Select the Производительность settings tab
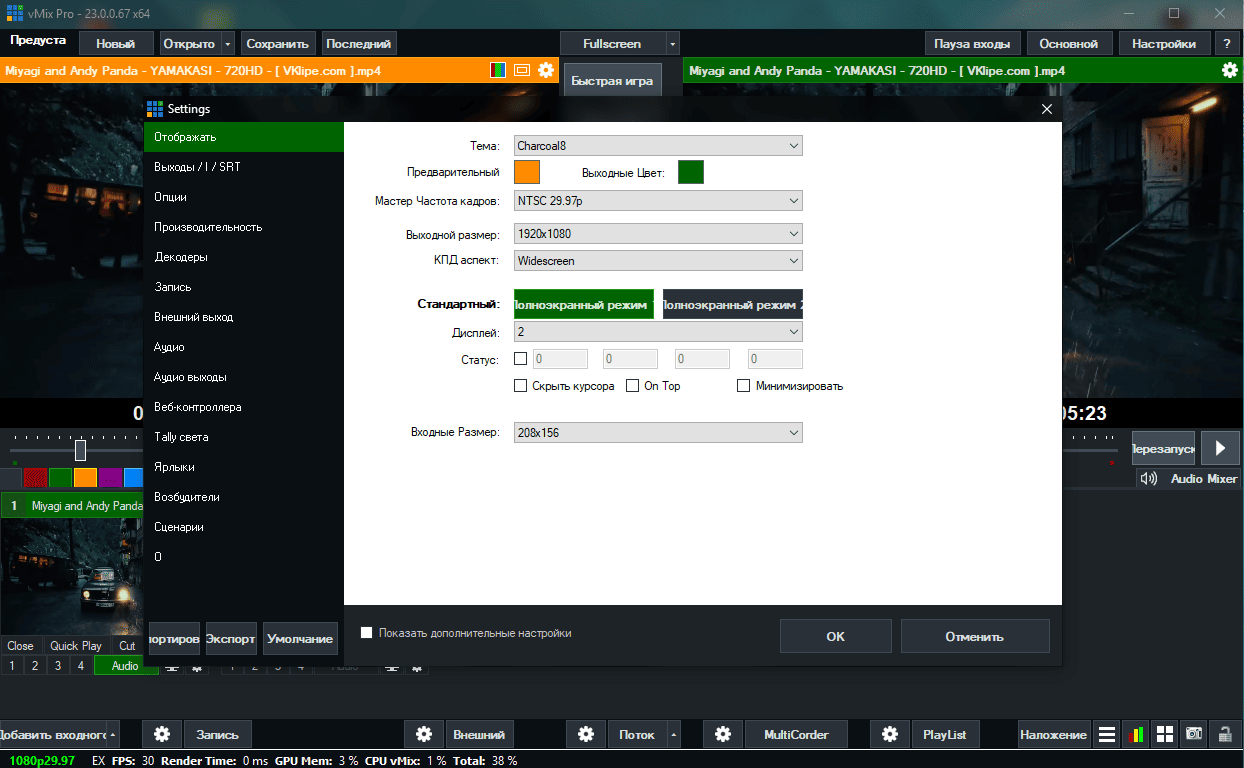This screenshot has height=768, width=1244. 243,227
